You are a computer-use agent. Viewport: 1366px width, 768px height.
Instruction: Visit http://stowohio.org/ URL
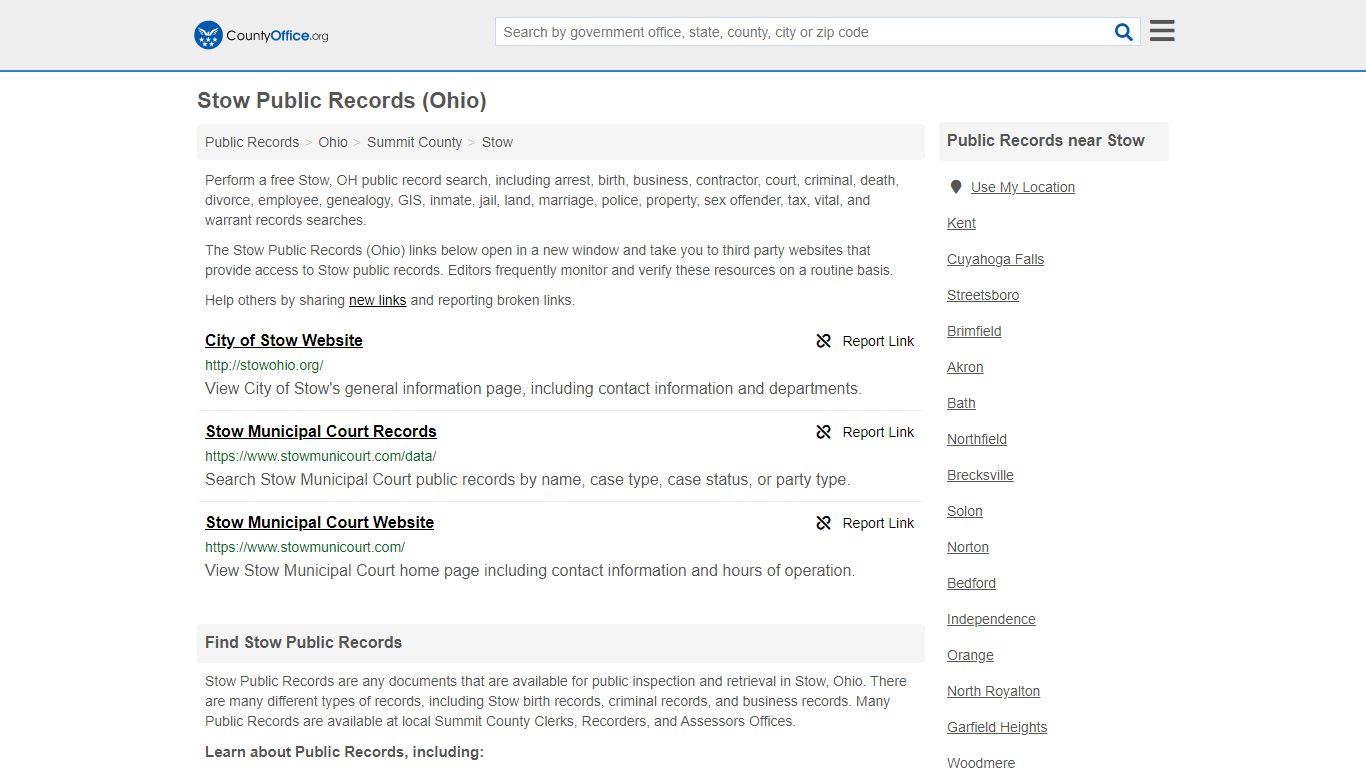pos(264,365)
